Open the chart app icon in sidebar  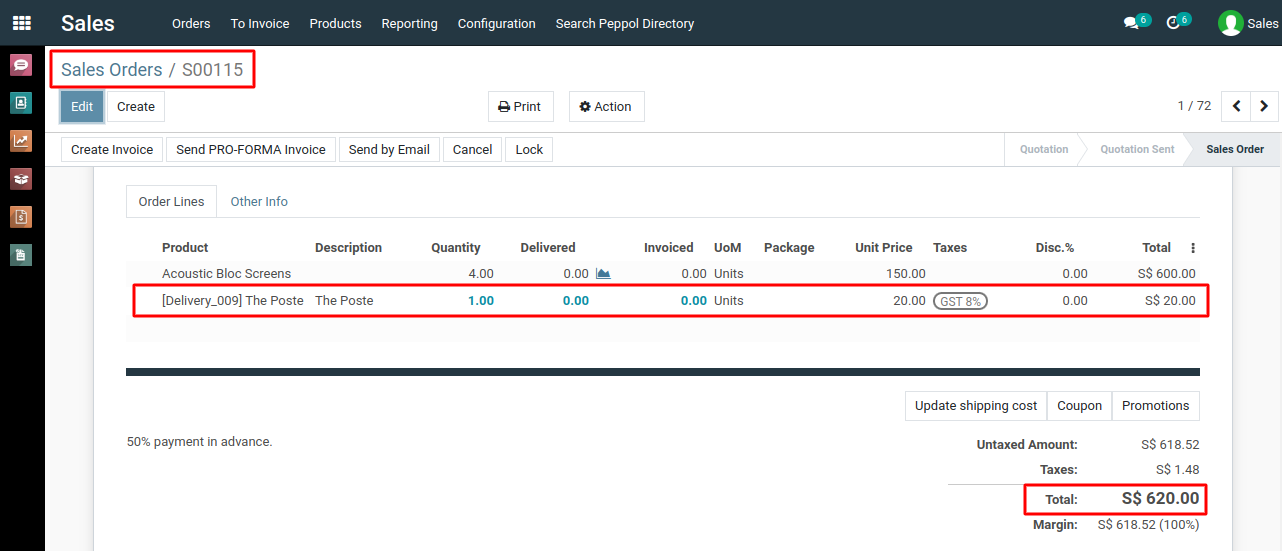(x=21, y=141)
